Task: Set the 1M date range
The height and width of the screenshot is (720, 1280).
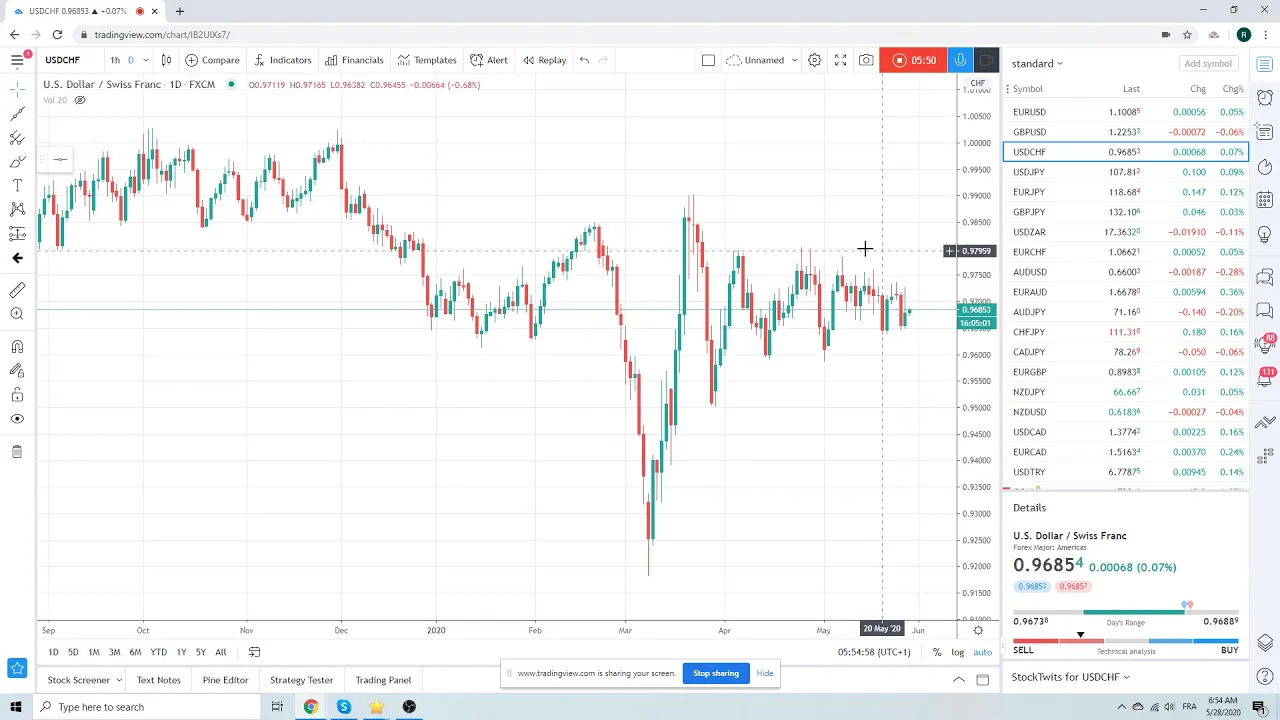Action: coord(93,652)
